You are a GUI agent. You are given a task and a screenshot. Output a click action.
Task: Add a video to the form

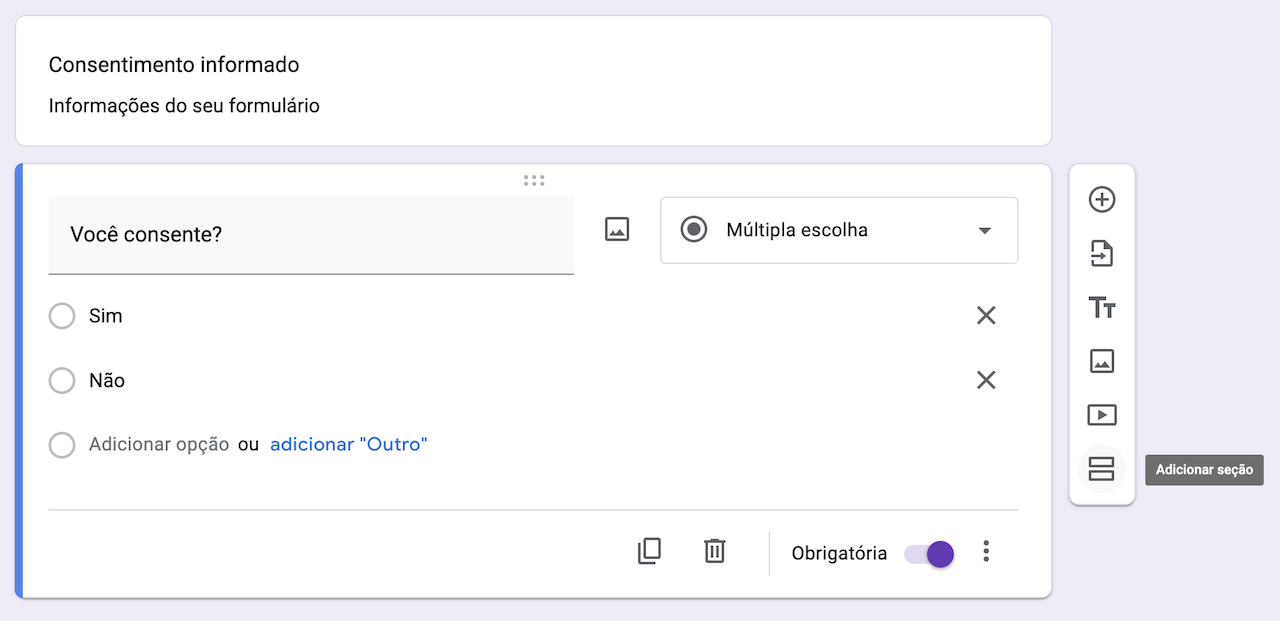coord(1101,415)
